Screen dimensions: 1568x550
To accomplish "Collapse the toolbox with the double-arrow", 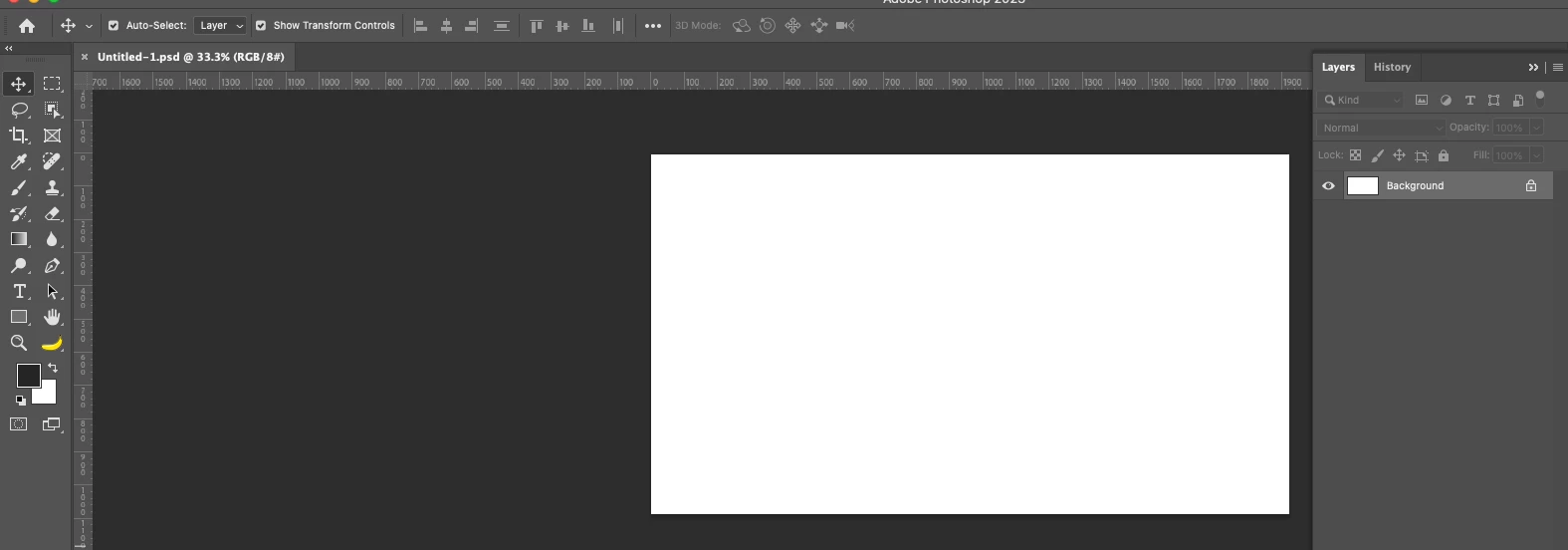I will (x=9, y=48).
